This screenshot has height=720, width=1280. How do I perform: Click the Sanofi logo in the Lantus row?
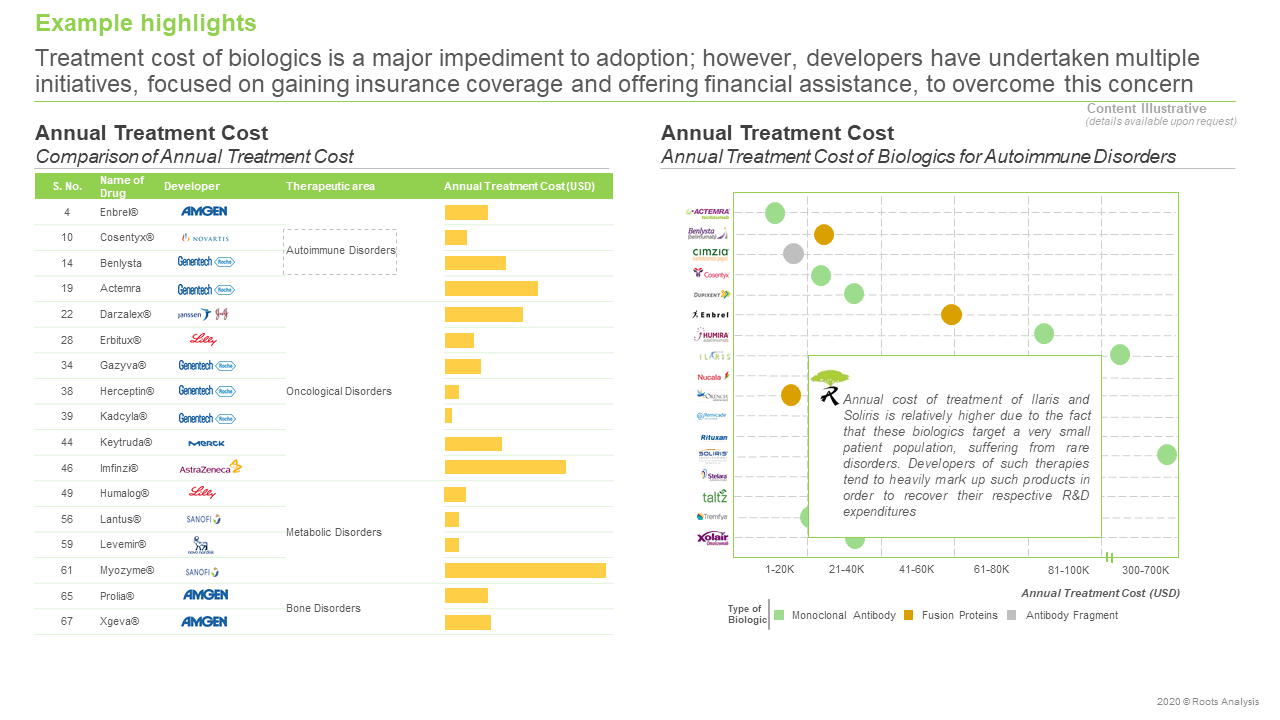203,519
